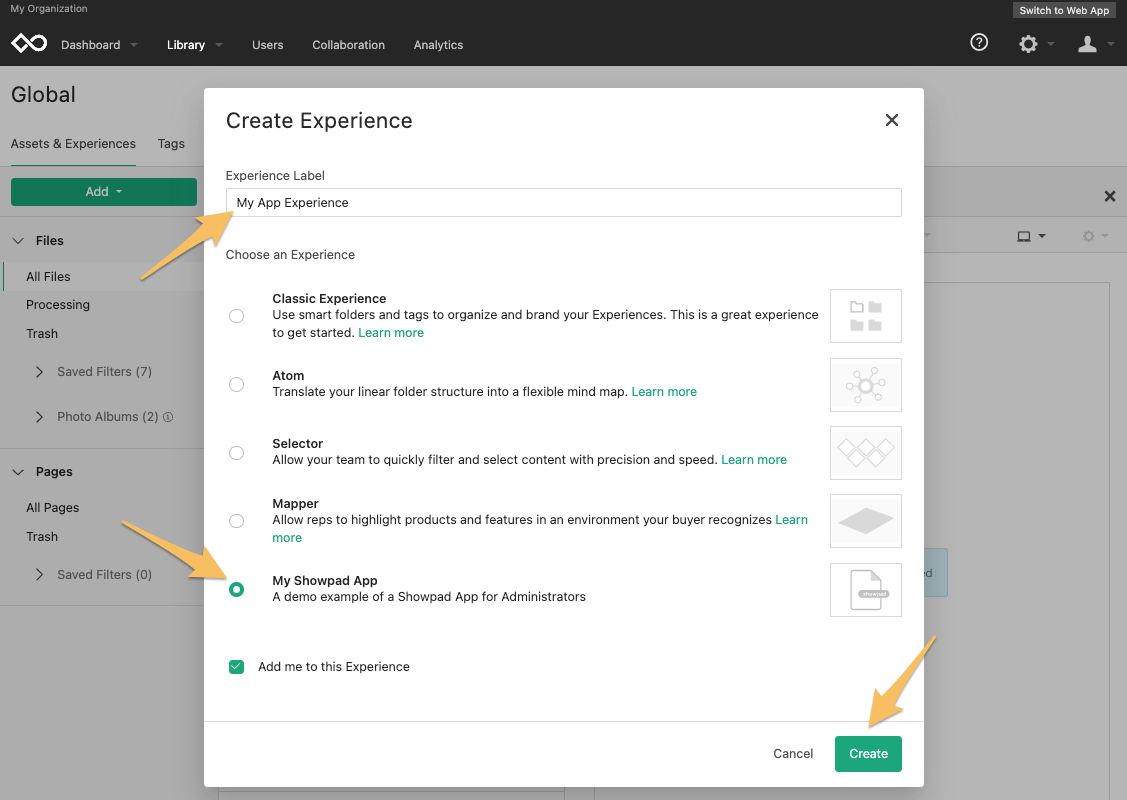1127x800 pixels.
Task: Click the Selector diamonds thumbnail
Action: [x=865, y=453]
